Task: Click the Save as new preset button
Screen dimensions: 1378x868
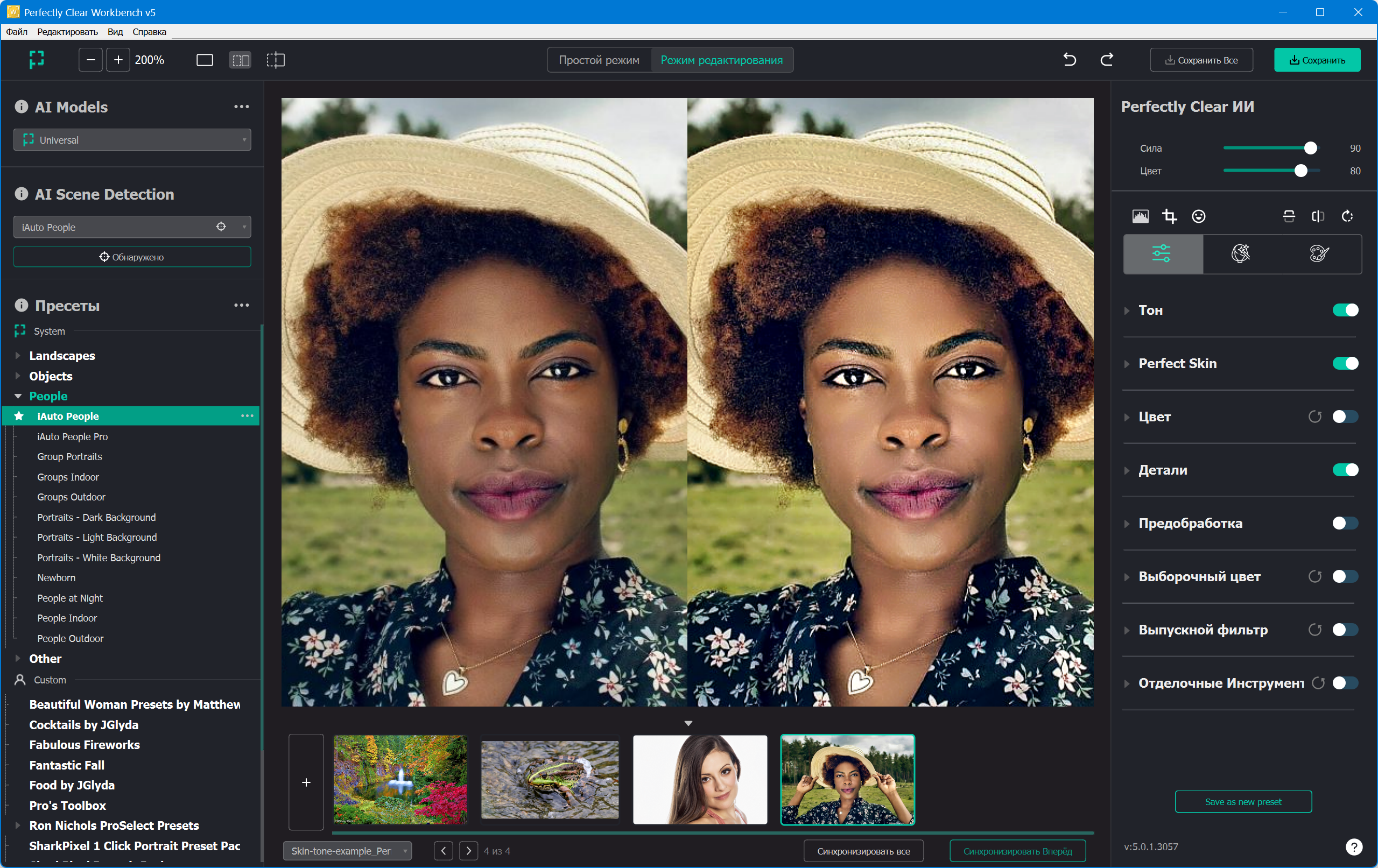Action: (1242, 802)
